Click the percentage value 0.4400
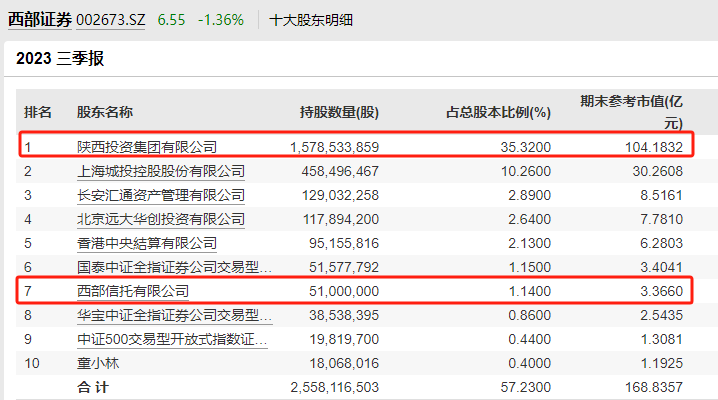This screenshot has width=718, height=400. coord(529,339)
